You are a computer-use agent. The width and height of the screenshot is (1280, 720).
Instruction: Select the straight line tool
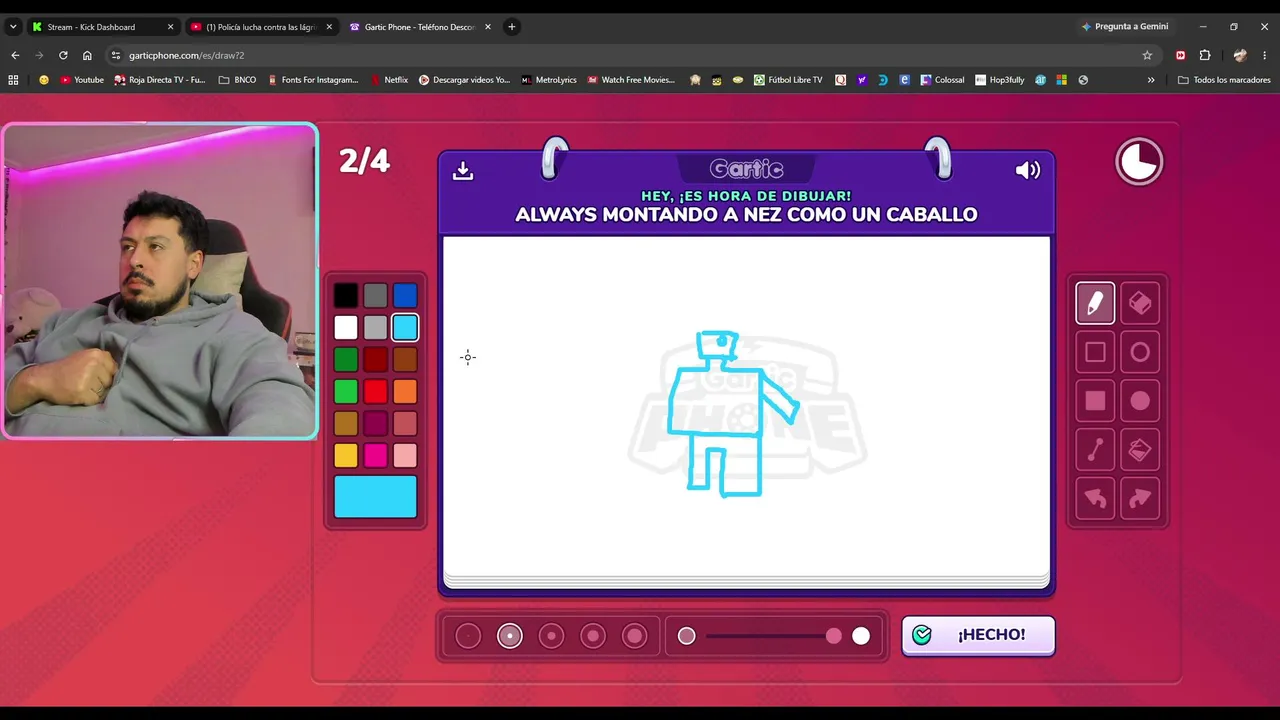pos(1095,450)
